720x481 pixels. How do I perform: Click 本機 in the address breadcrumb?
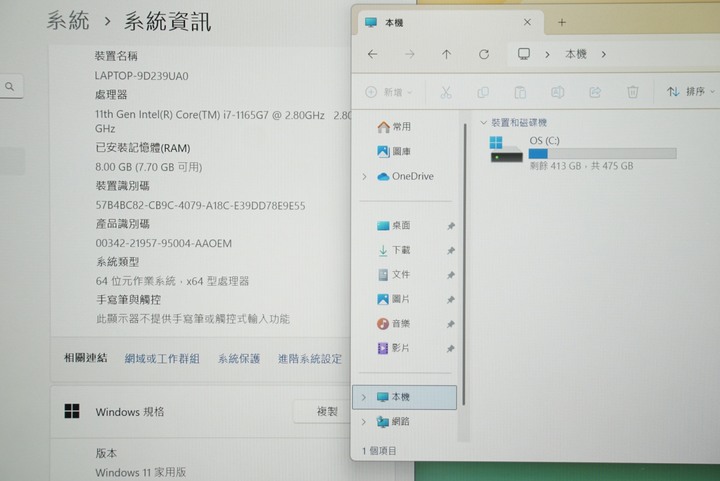576,54
